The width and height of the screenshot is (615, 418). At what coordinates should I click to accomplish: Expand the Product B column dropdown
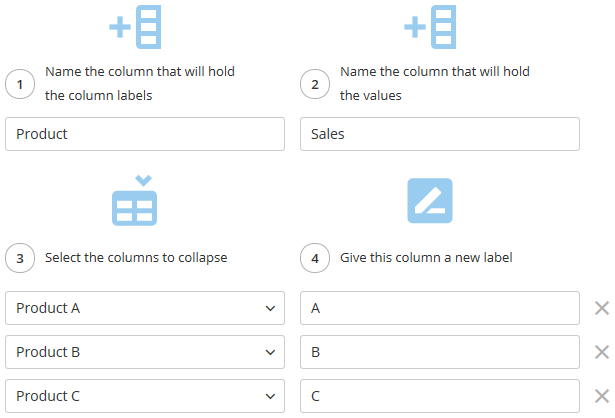[x=145, y=352]
